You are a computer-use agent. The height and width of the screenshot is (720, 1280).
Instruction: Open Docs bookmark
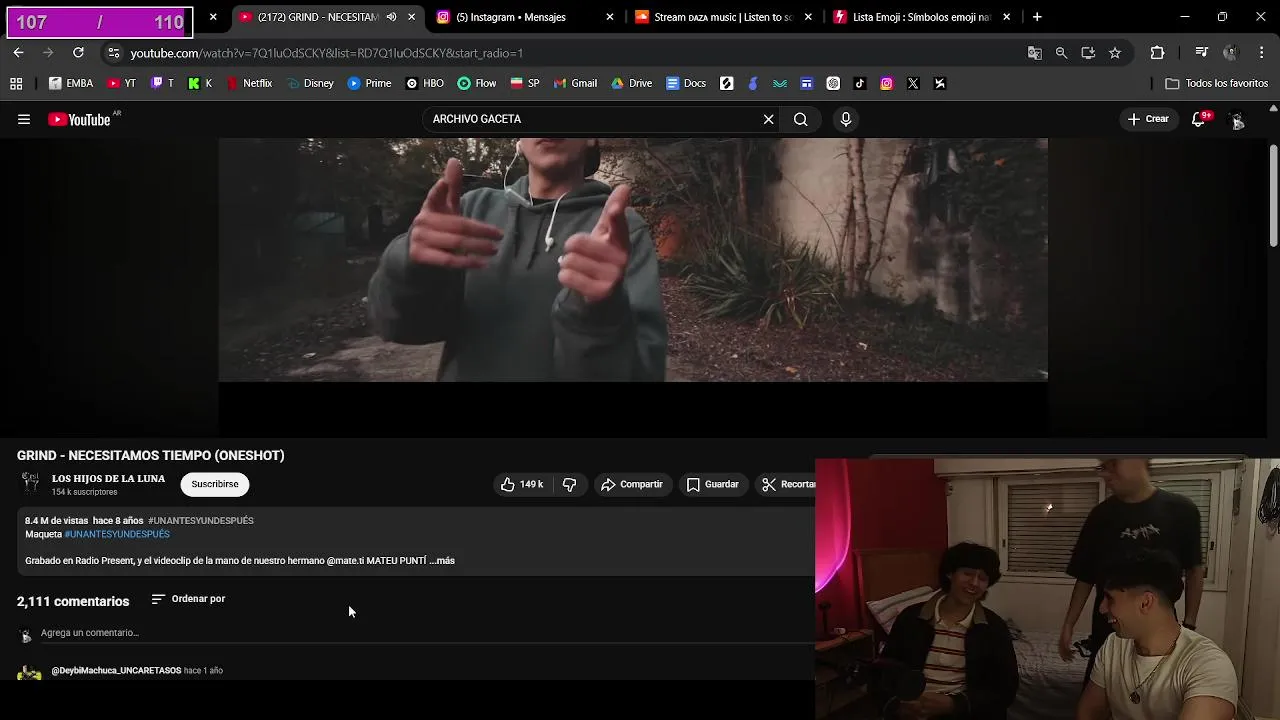pyautogui.click(x=686, y=84)
